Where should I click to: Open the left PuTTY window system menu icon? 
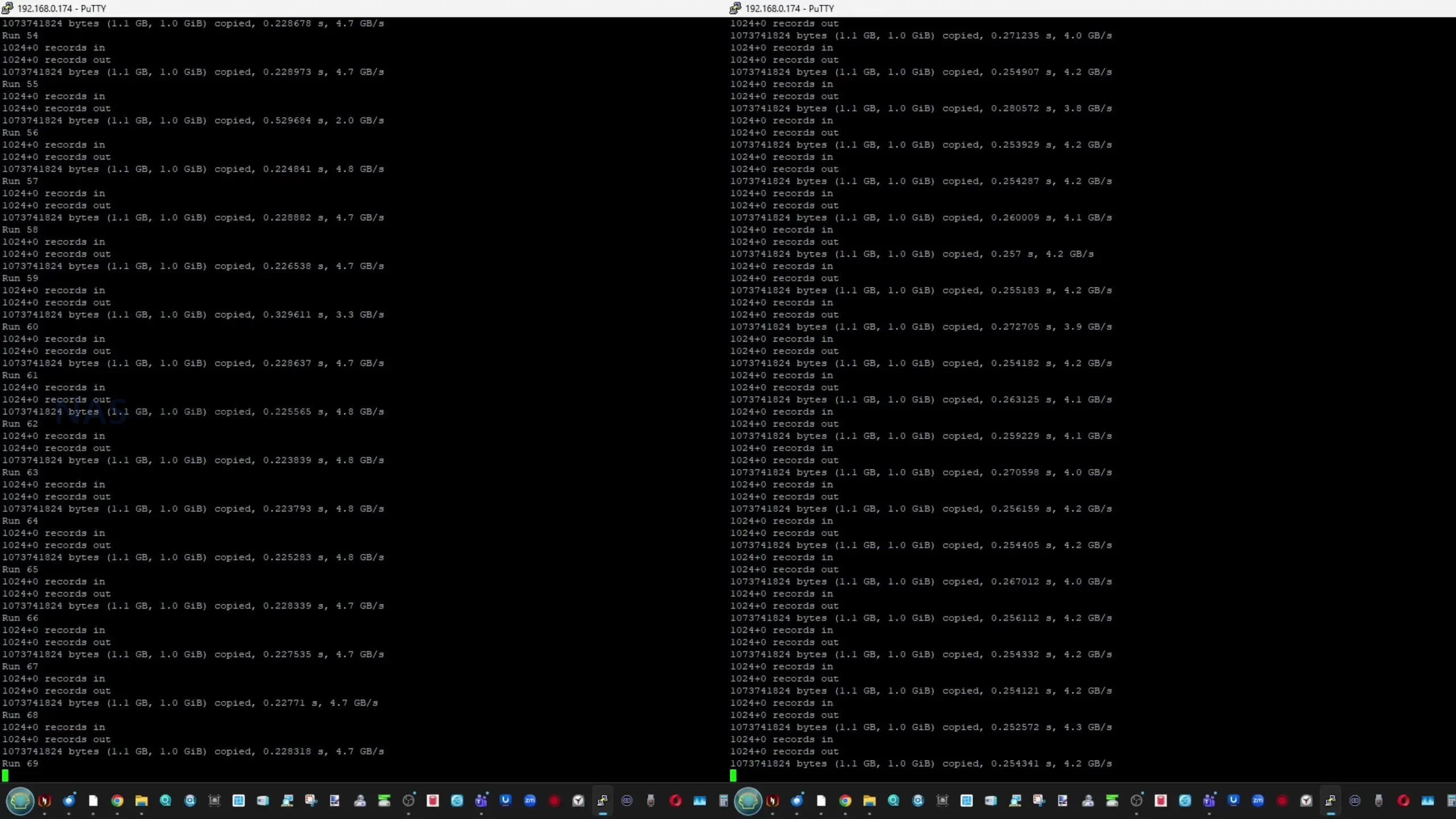tap(7, 8)
